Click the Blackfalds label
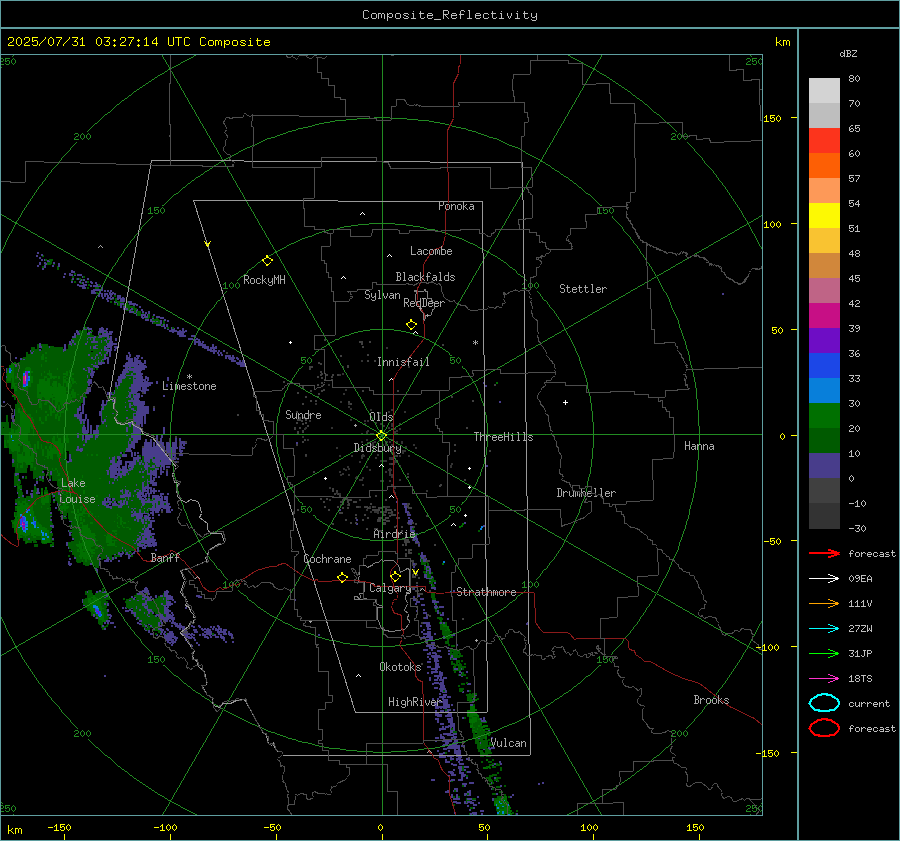Viewport: 900px width, 841px height. click(x=425, y=277)
